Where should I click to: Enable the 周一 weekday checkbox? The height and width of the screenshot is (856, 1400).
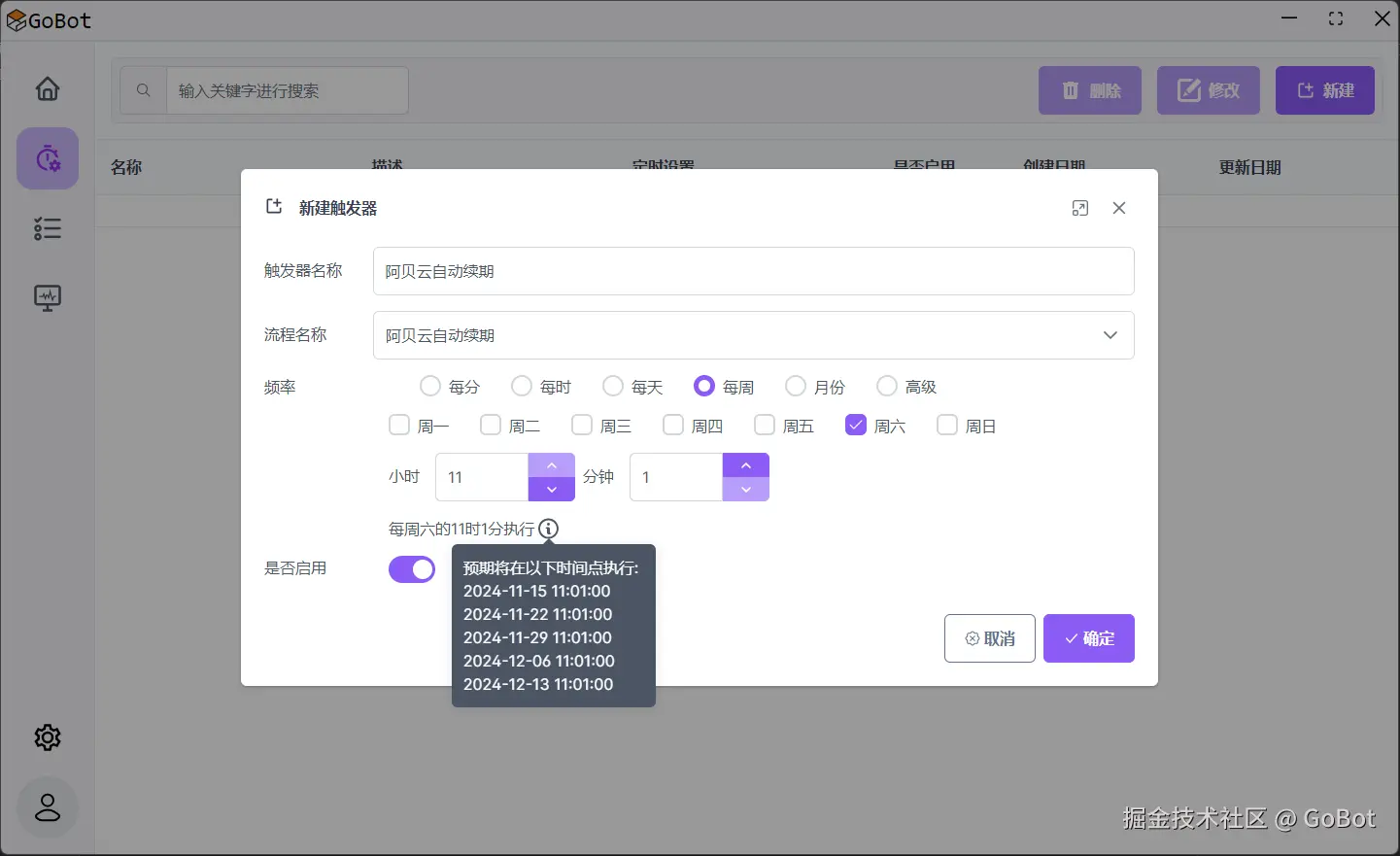(398, 425)
